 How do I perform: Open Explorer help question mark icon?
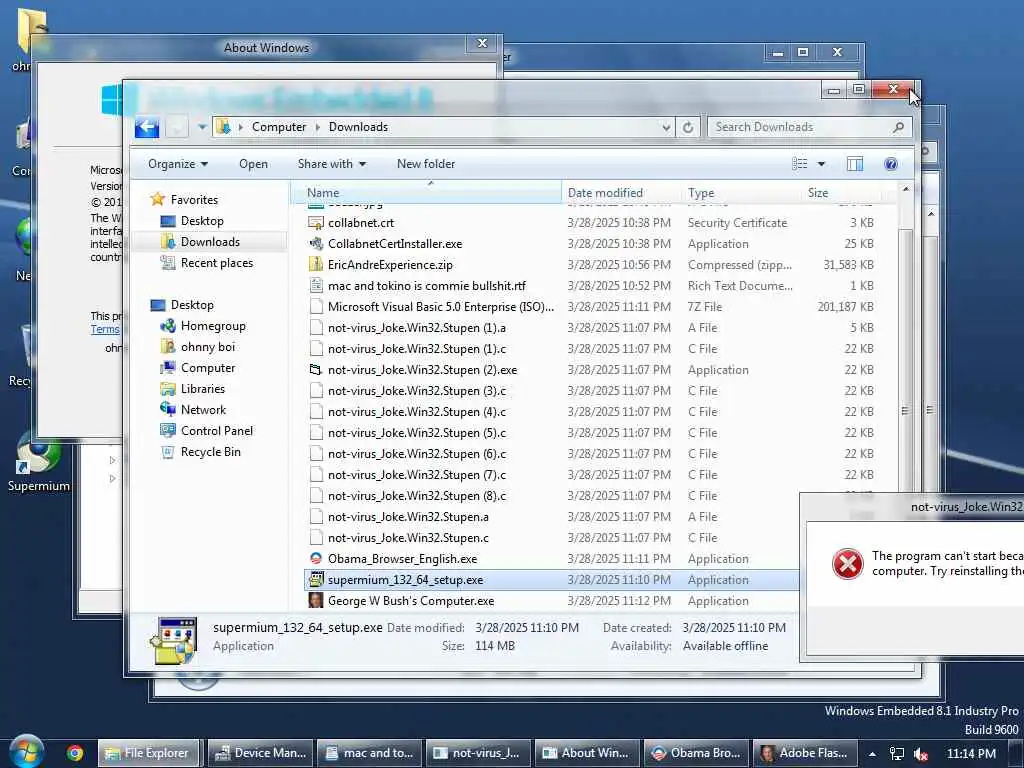click(890, 164)
